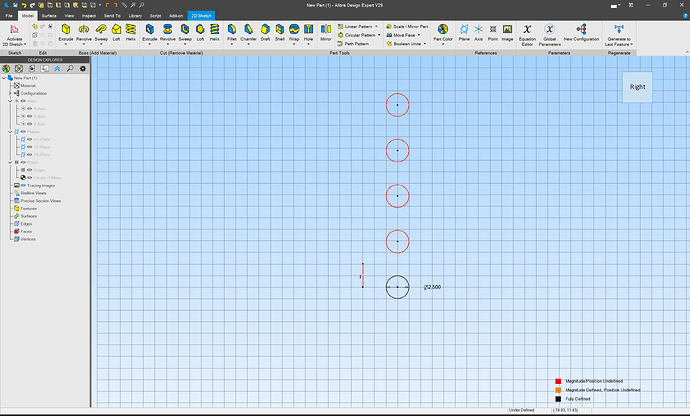Toggle visibility eye of YZ-Plane

tap(29, 147)
